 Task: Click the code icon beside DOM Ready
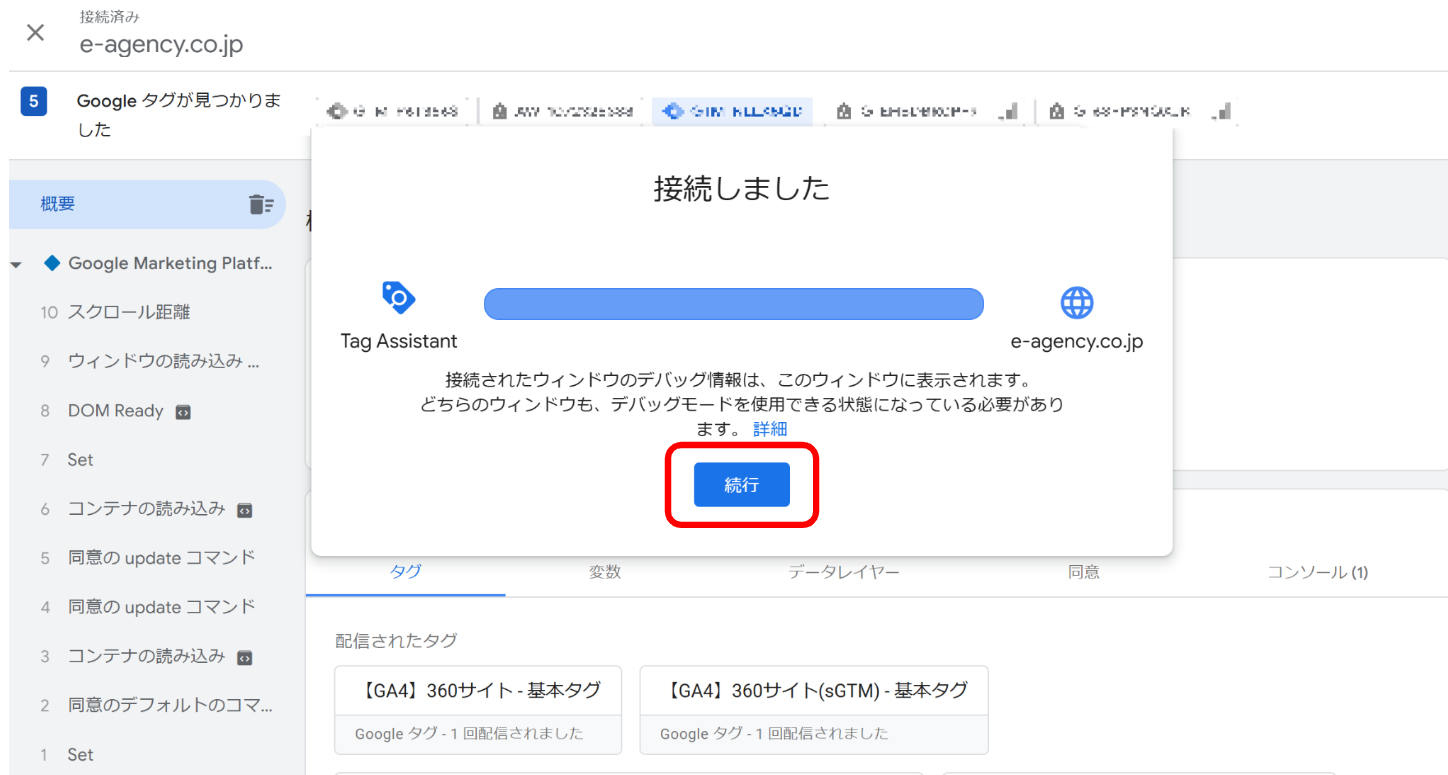[183, 412]
